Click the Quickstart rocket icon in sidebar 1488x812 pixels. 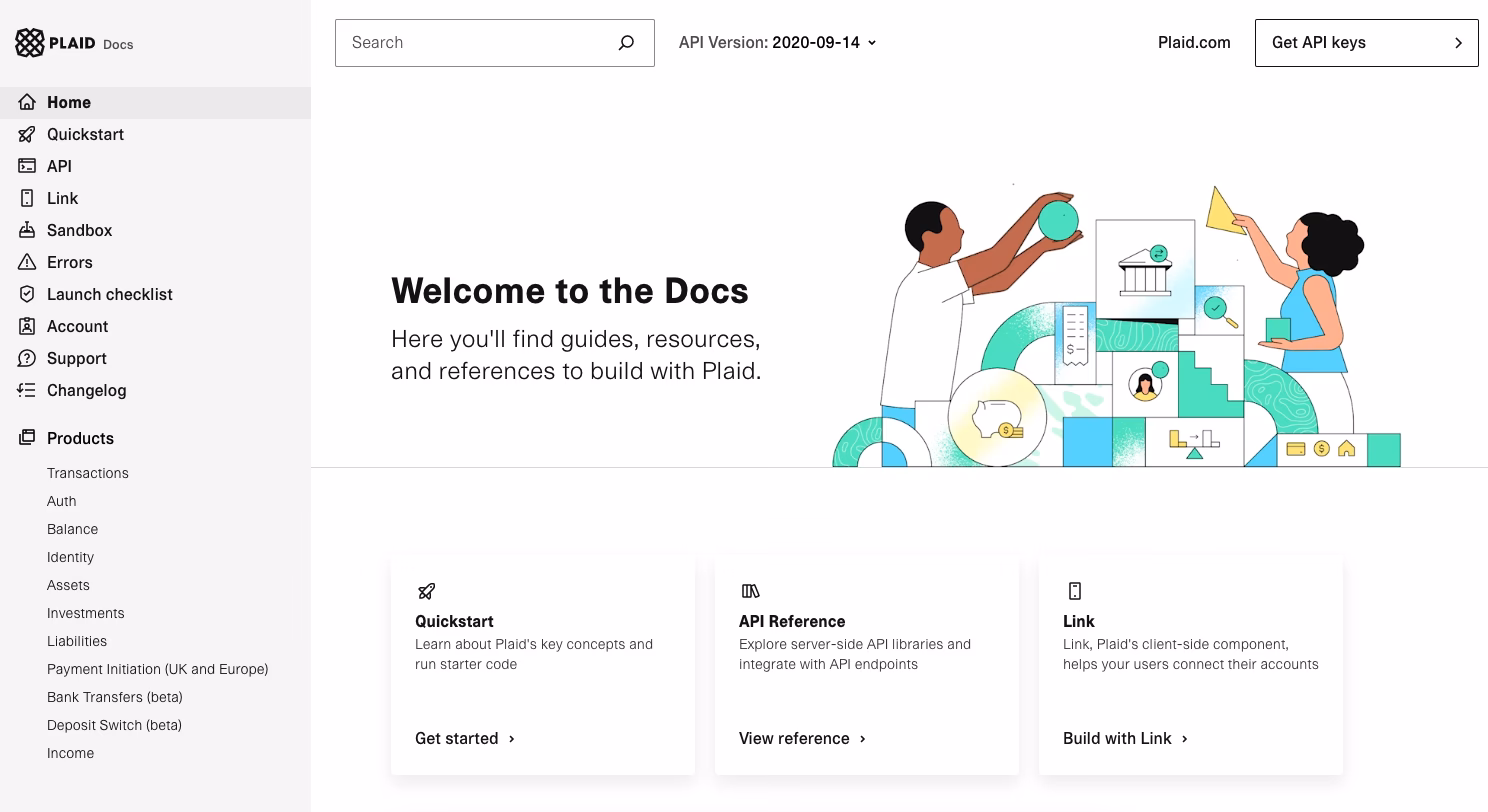(27, 134)
